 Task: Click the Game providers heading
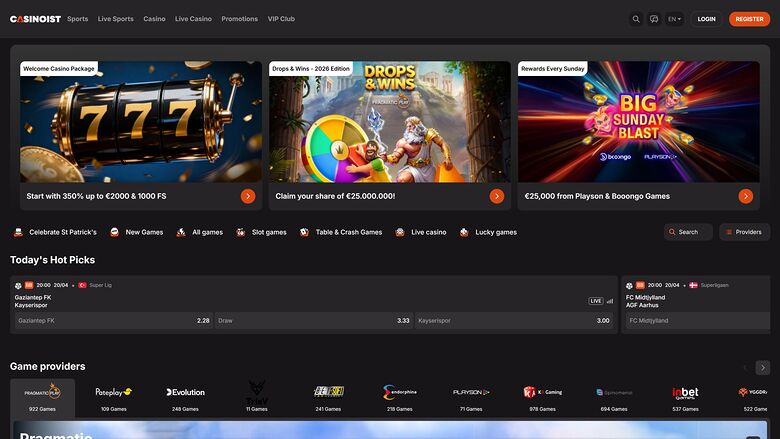[x=48, y=366]
